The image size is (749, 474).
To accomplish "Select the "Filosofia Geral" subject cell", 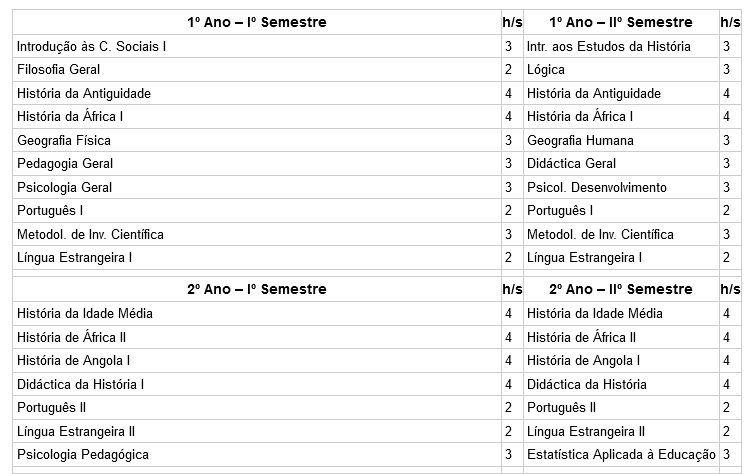I will tap(58, 69).
